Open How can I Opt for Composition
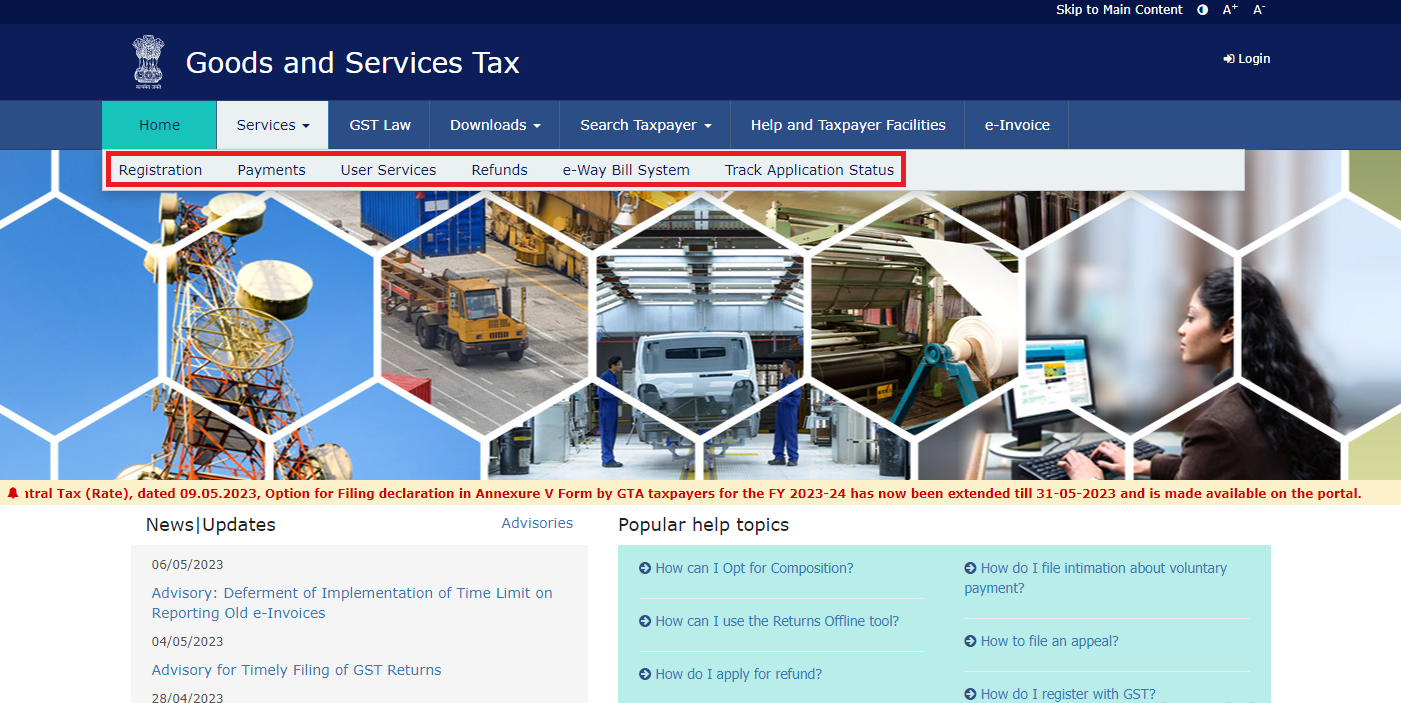Image resolution: width=1401 pixels, height=703 pixels. click(754, 568)
